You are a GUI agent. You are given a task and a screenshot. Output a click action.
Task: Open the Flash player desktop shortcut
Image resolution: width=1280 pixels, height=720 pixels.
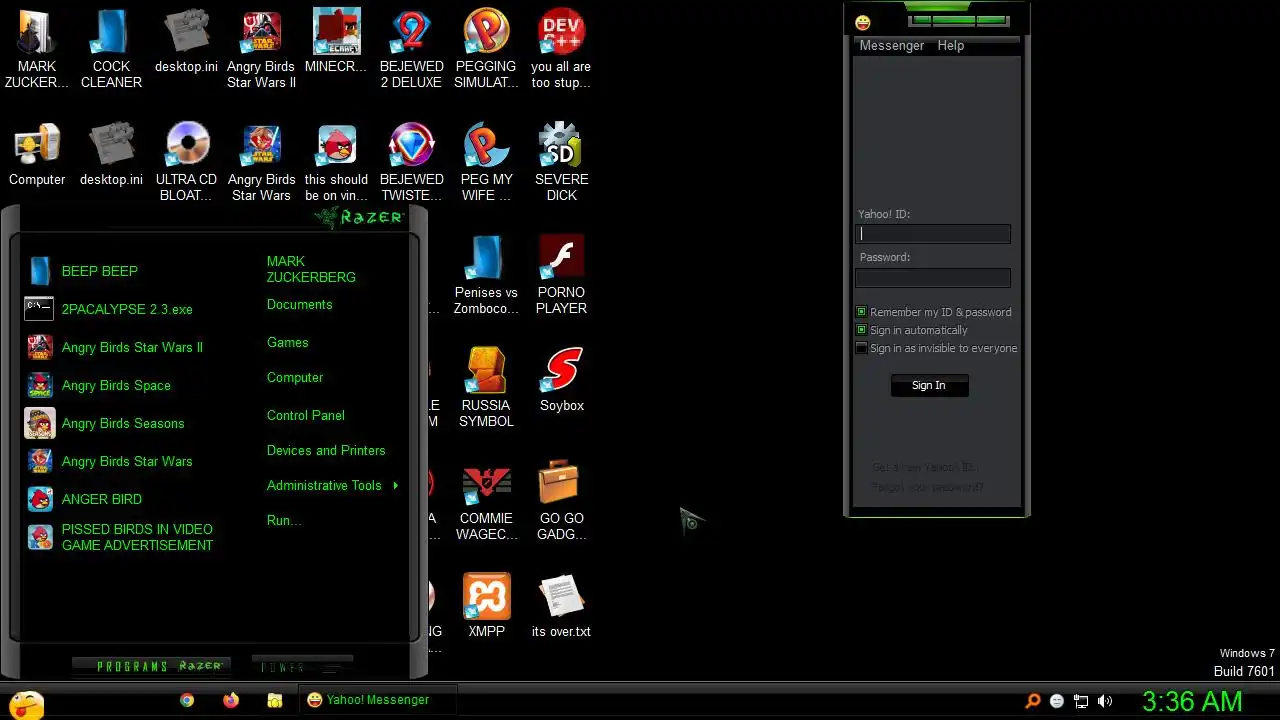click(x=561, y=276)
